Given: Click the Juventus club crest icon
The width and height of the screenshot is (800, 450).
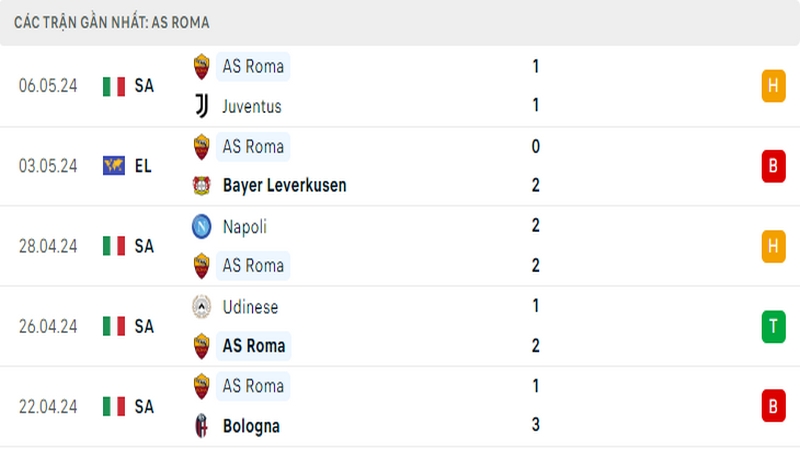Looking at the screenshot, I should (x=202, y=106).
